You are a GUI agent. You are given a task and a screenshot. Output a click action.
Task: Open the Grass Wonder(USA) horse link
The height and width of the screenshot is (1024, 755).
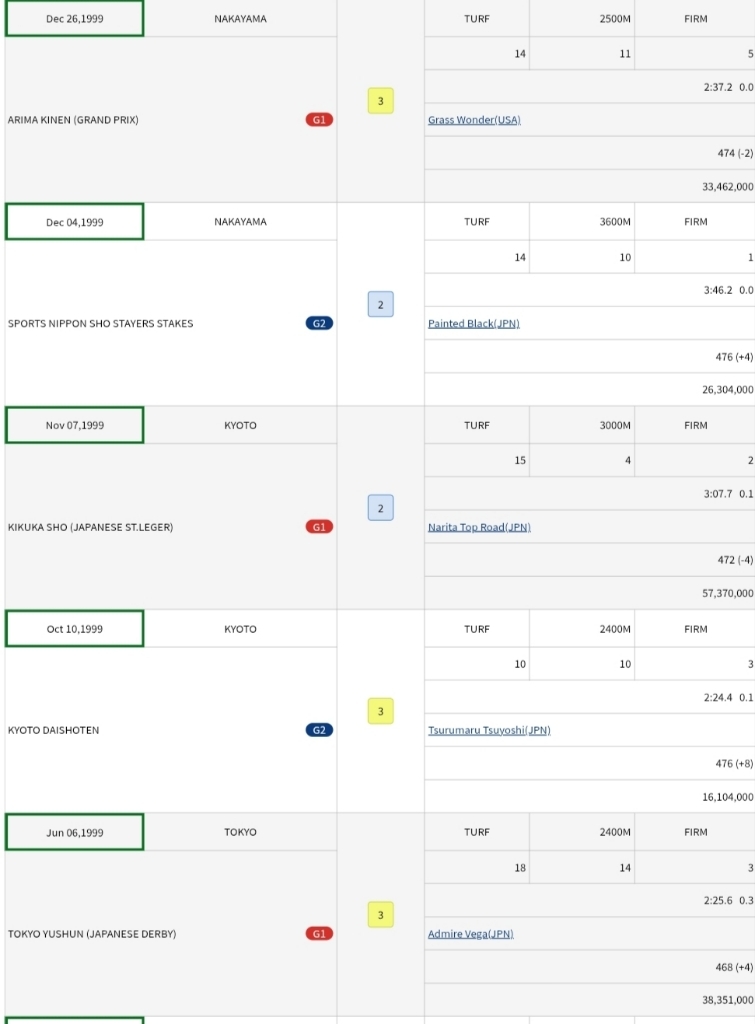474,120
